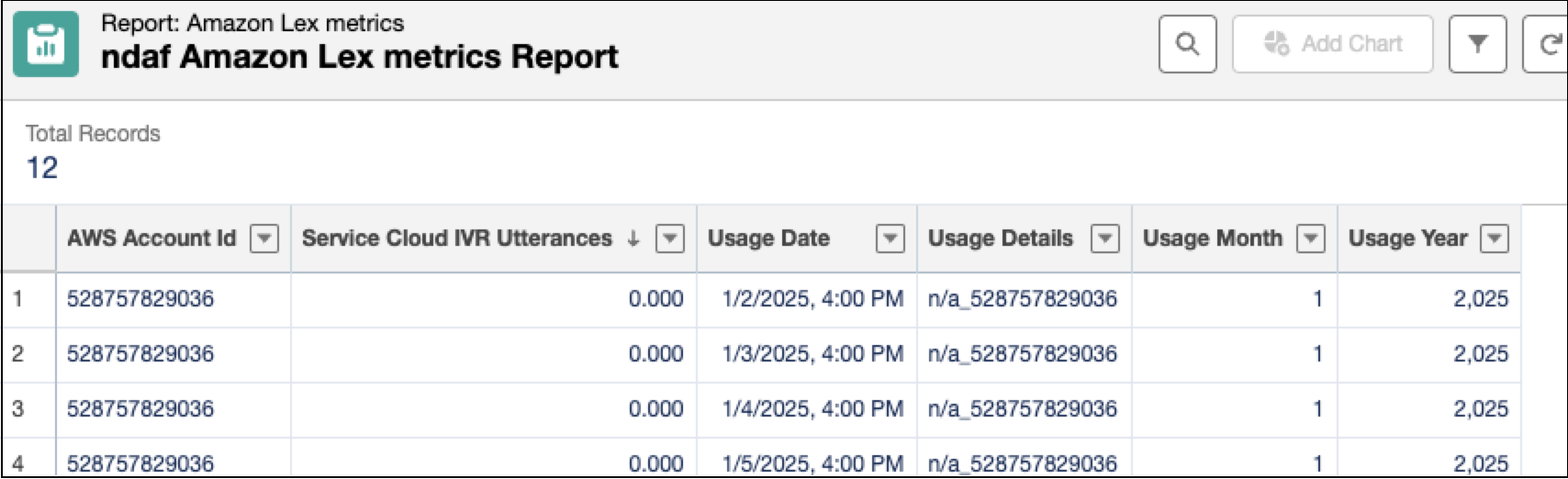
Task: Click the 2,025 usage year in row 1
Action: 1481,299
